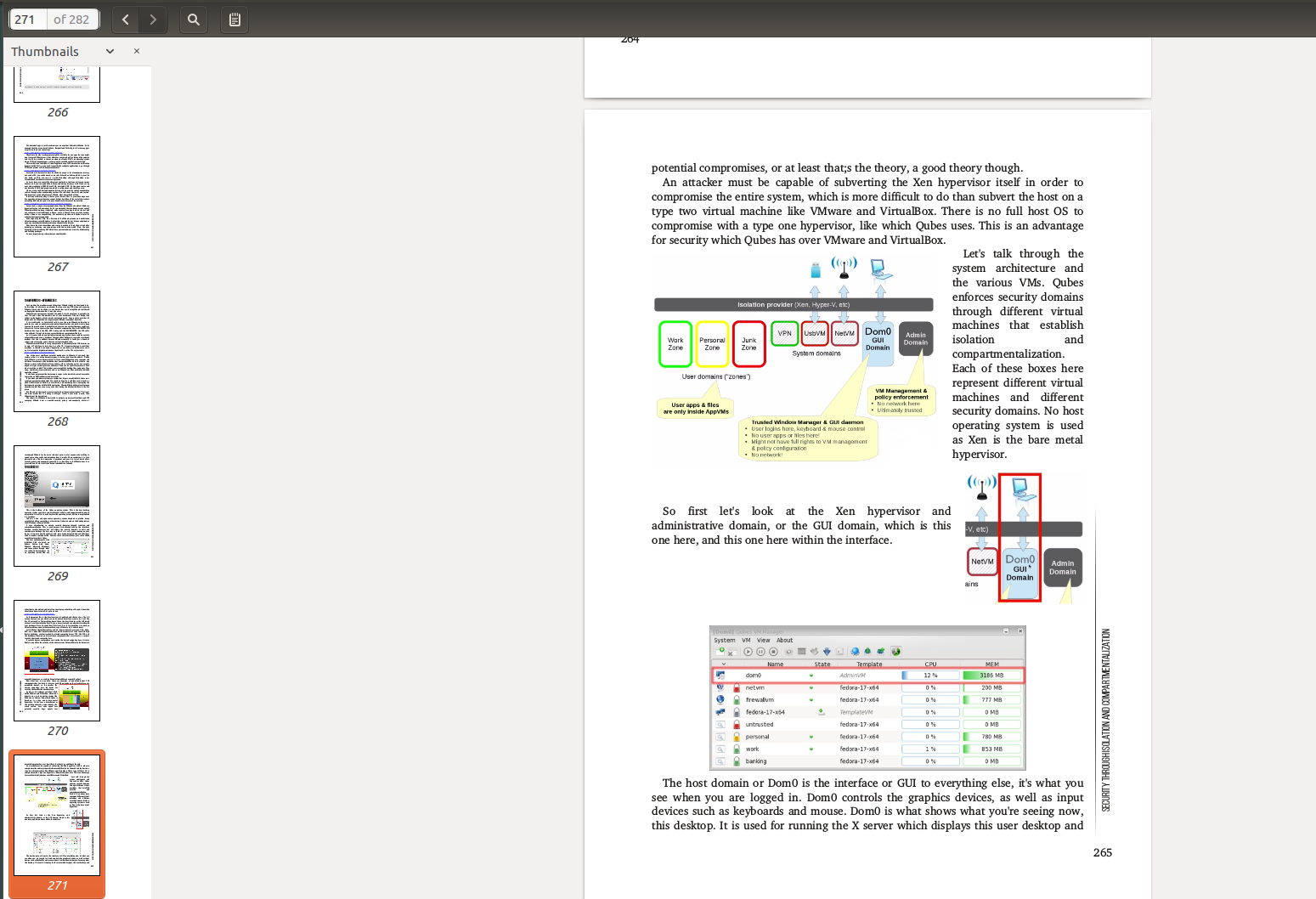1316x899 pixels.
Task: Jump to page 267 thumbnail
Action: coord(57,196)
